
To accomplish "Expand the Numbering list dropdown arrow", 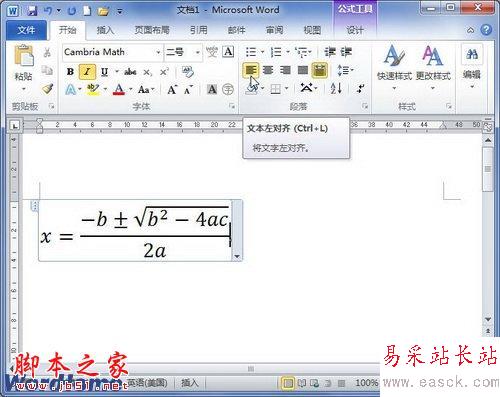I will point(288,52).
